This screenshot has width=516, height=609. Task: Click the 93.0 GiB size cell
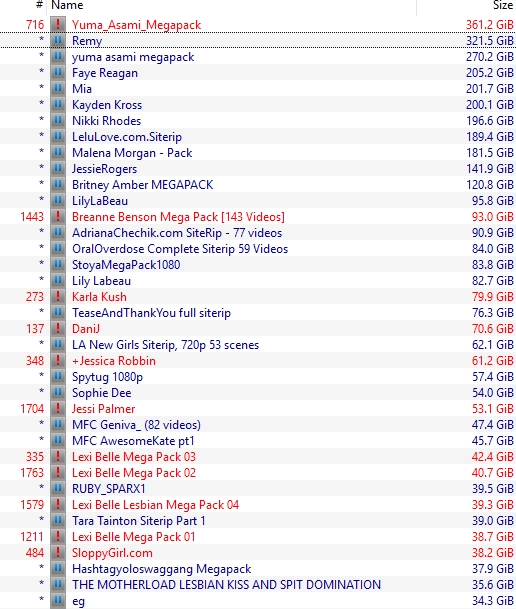pos(493,217)
